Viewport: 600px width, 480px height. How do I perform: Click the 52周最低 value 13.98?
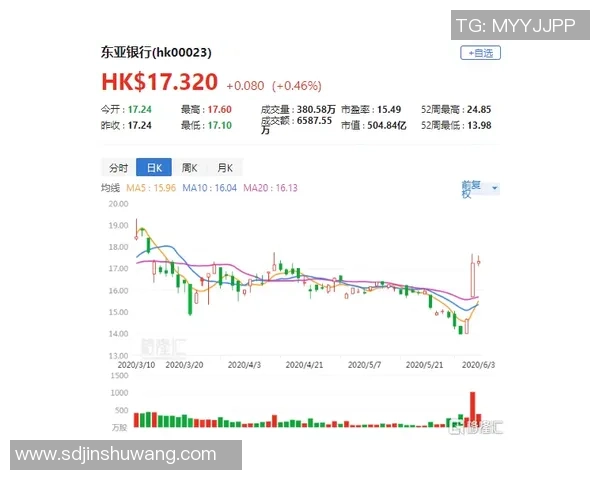click(479, 125)
